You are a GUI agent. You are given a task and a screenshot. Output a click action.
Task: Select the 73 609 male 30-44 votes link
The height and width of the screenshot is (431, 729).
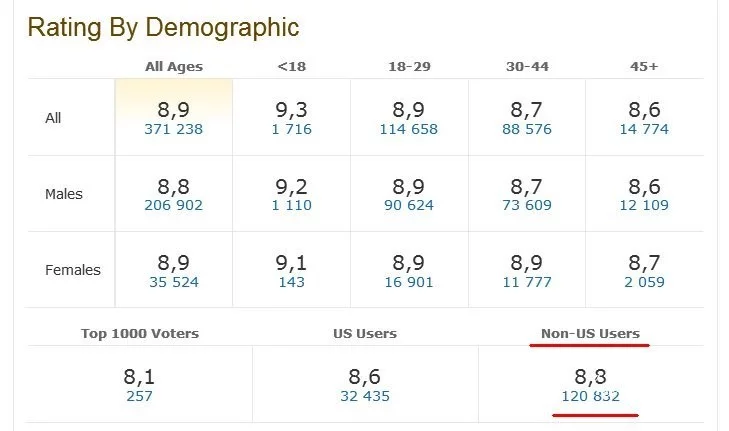coord(526,205)
